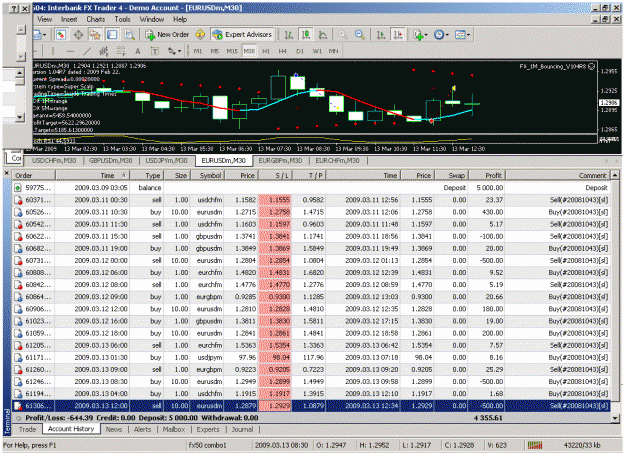Toggle M5 timeframe
This screenshot has width=625, height=453.
click(215, 51)
